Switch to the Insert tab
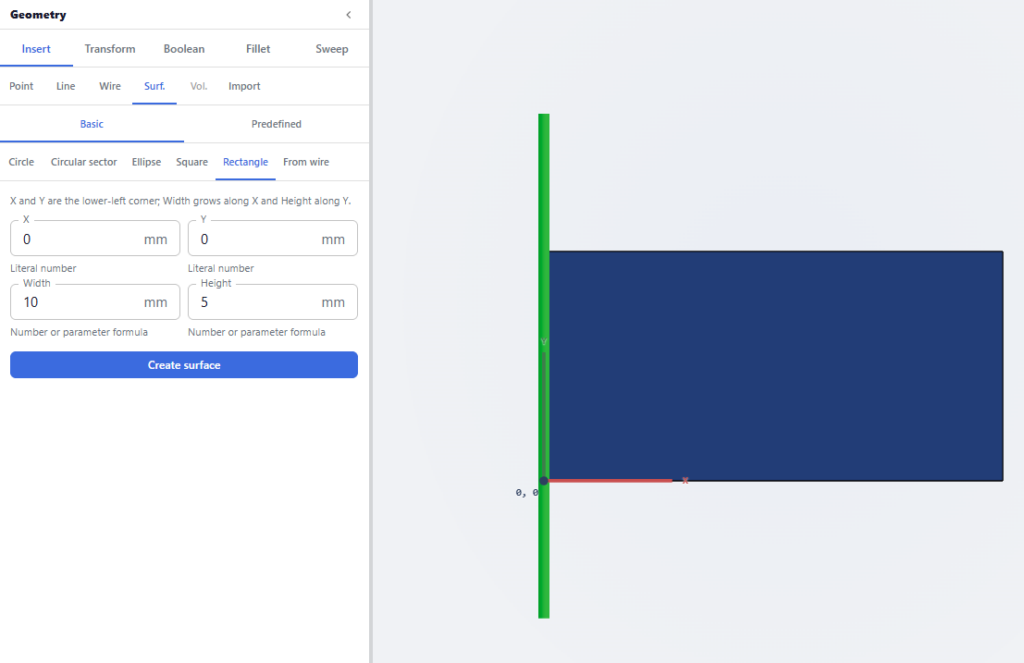Viewport: 1024px width, 663px height. (x=36, y=49)
